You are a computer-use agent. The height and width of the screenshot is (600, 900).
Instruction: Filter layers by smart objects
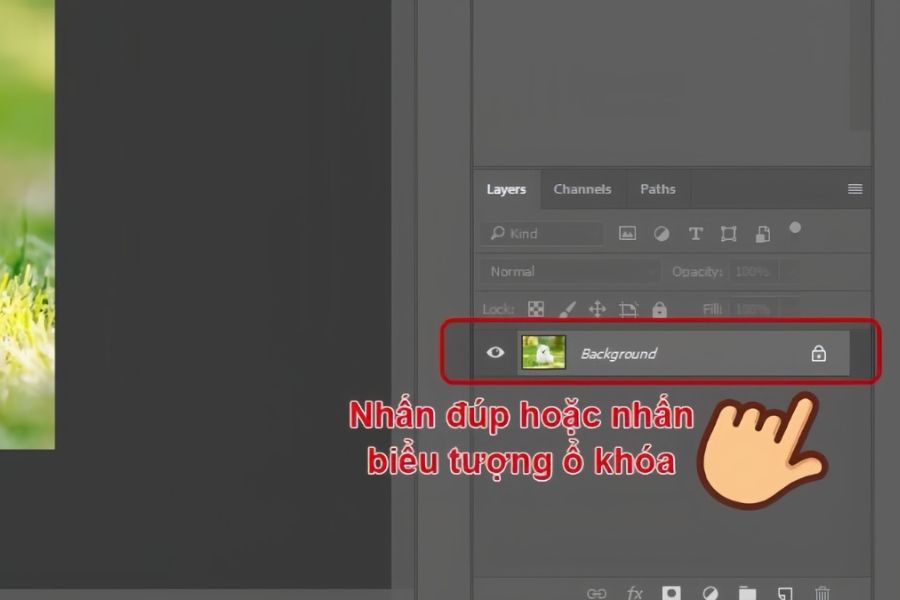pos(762,233)
